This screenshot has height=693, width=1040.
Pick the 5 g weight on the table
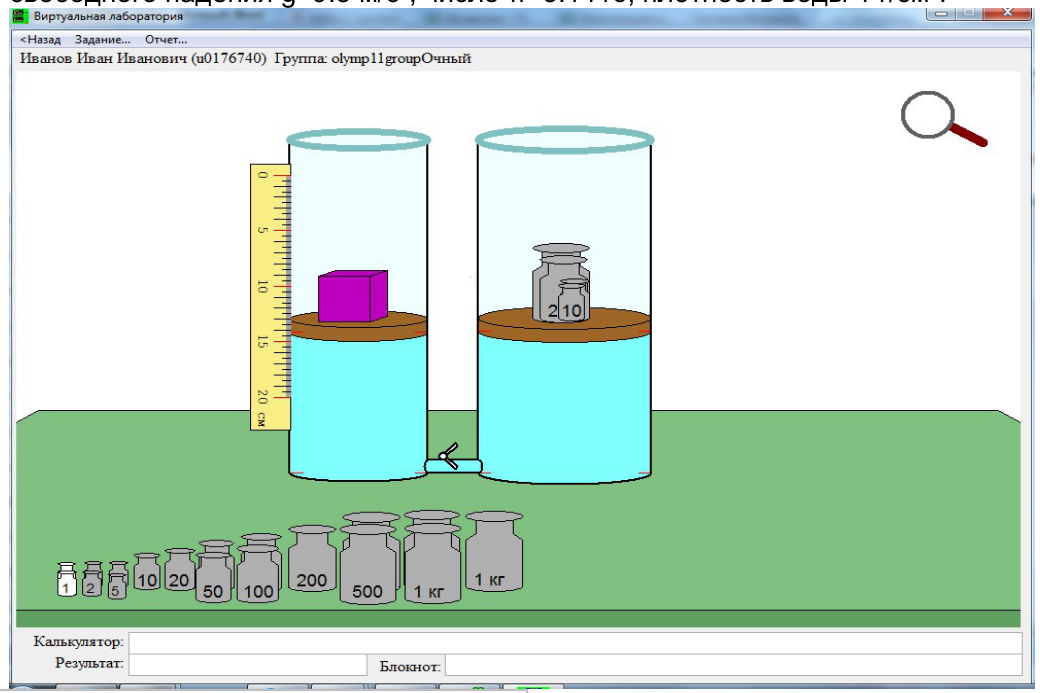click(x=117, y=580)
